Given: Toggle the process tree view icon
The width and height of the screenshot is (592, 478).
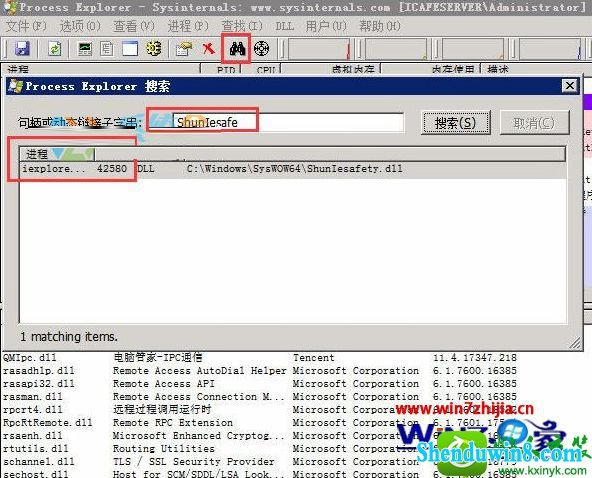Looking at the screenshot, I should [x=107, y=49].
